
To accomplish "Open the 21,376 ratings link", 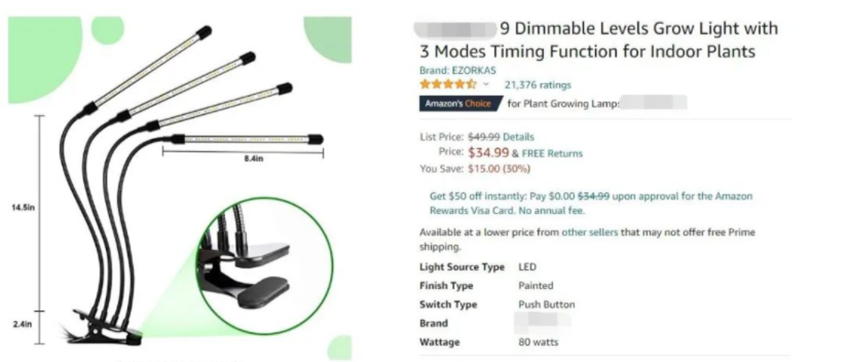I will [537, 85].
